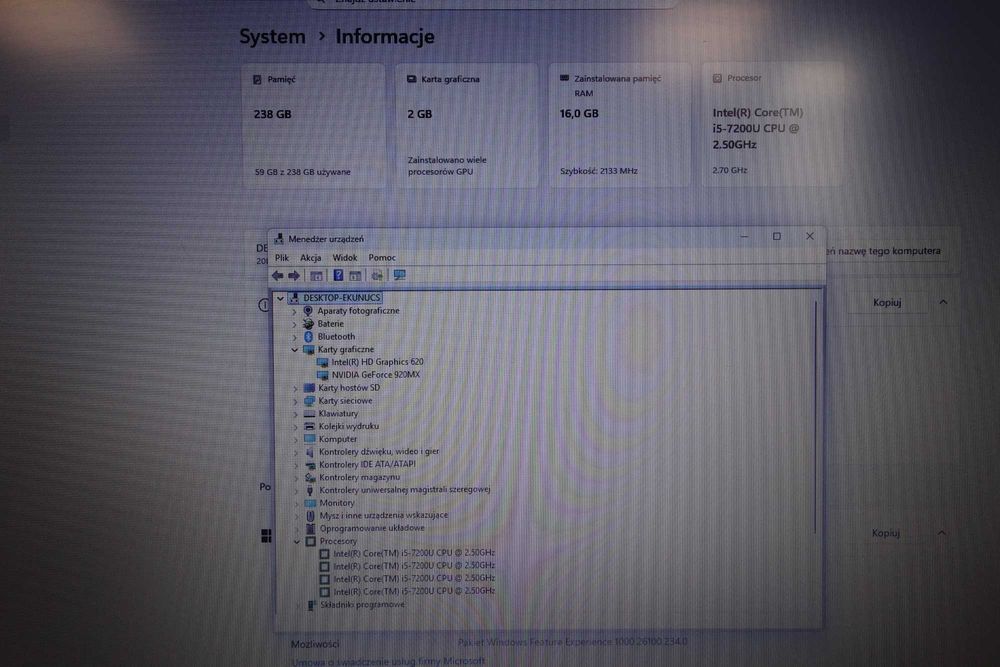The height and width of the screenshot is (667, 1000).
Task: Click the forward arrow in Device Manager toolbar
Action: (294, 275)
